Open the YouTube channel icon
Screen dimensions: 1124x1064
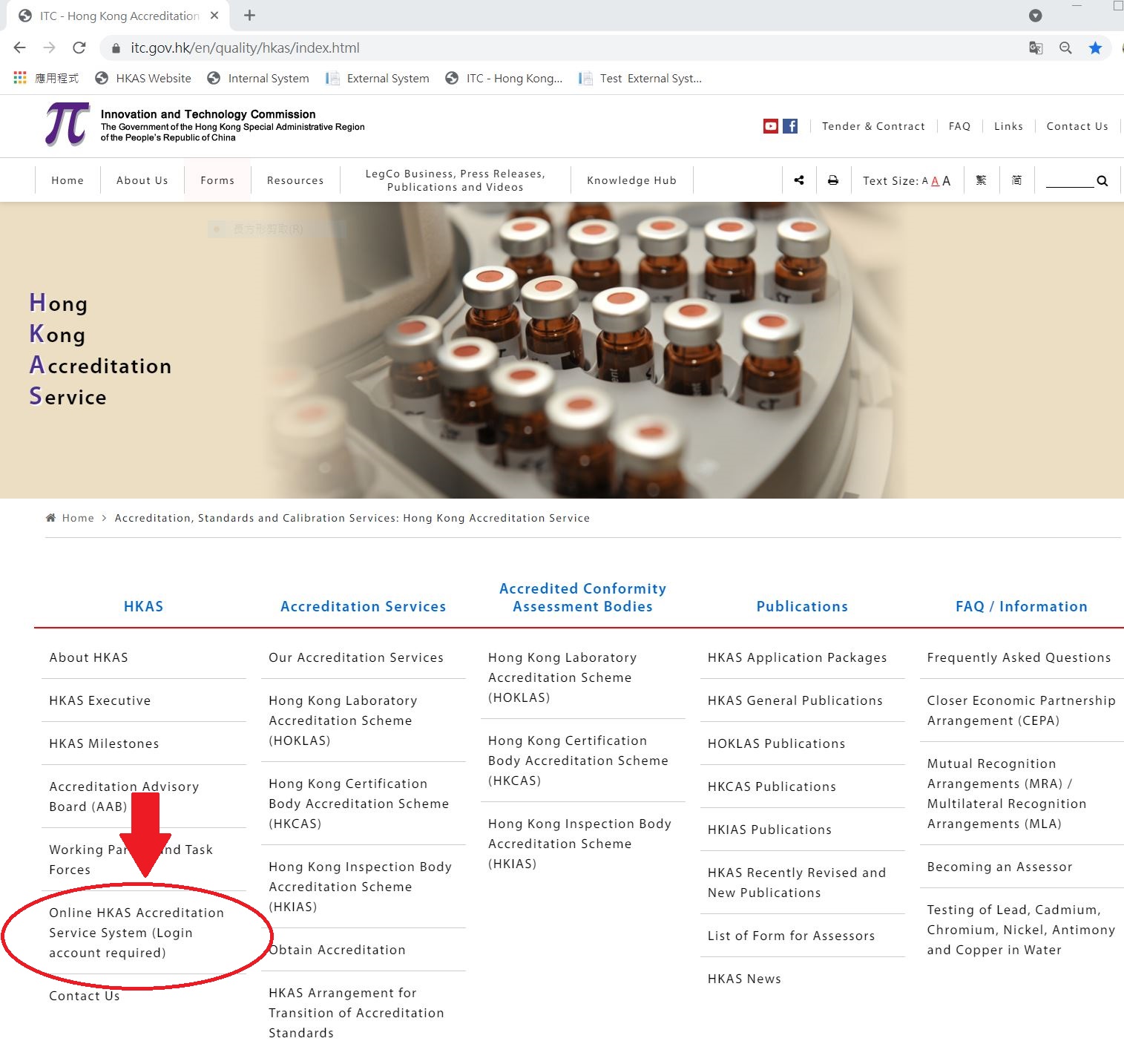coord(771,126)
